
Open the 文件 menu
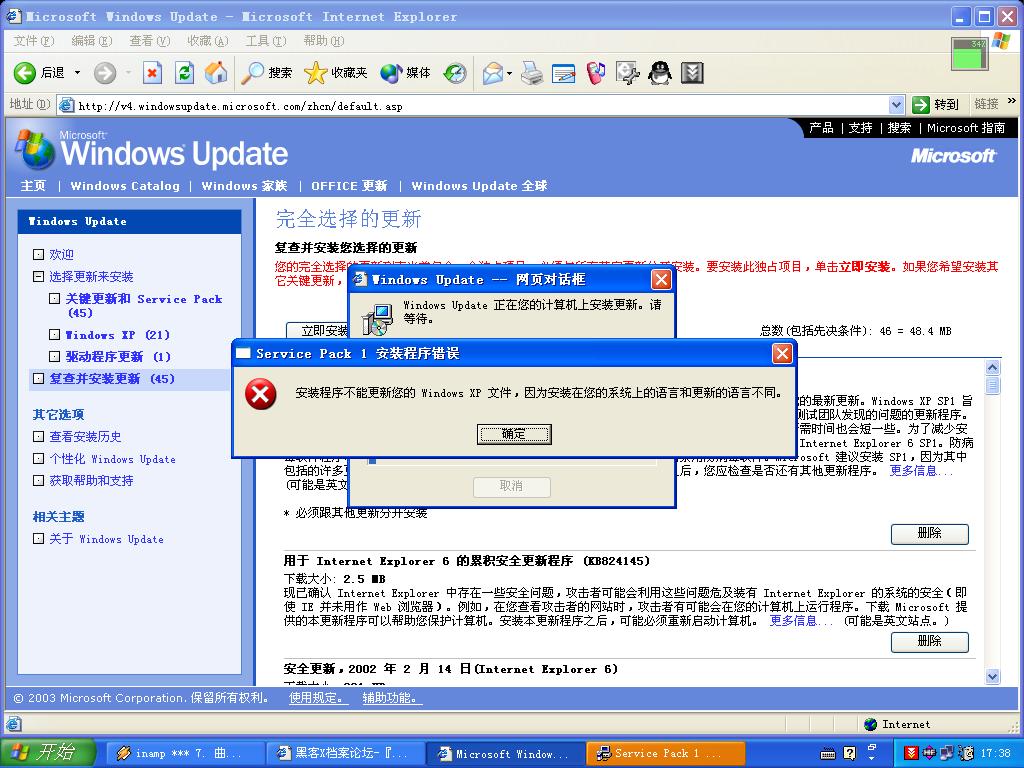33,41
